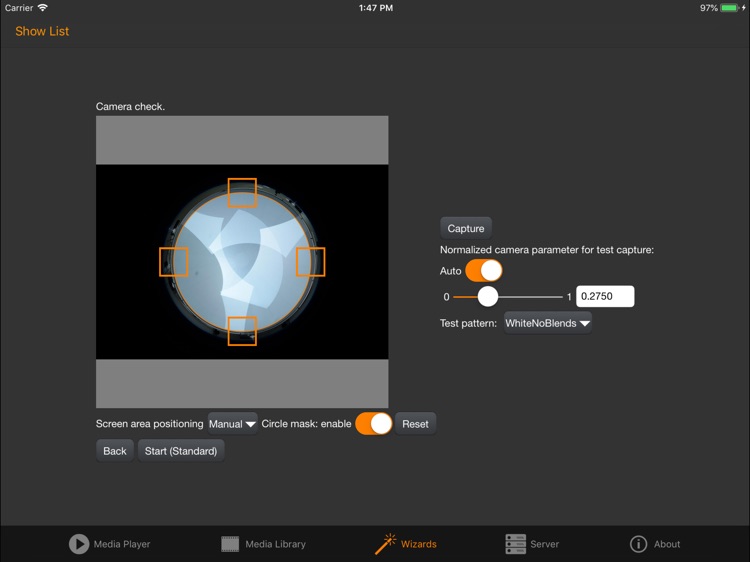Select the left orange mask handle
The image size is (750, 562).
[174, 262]
